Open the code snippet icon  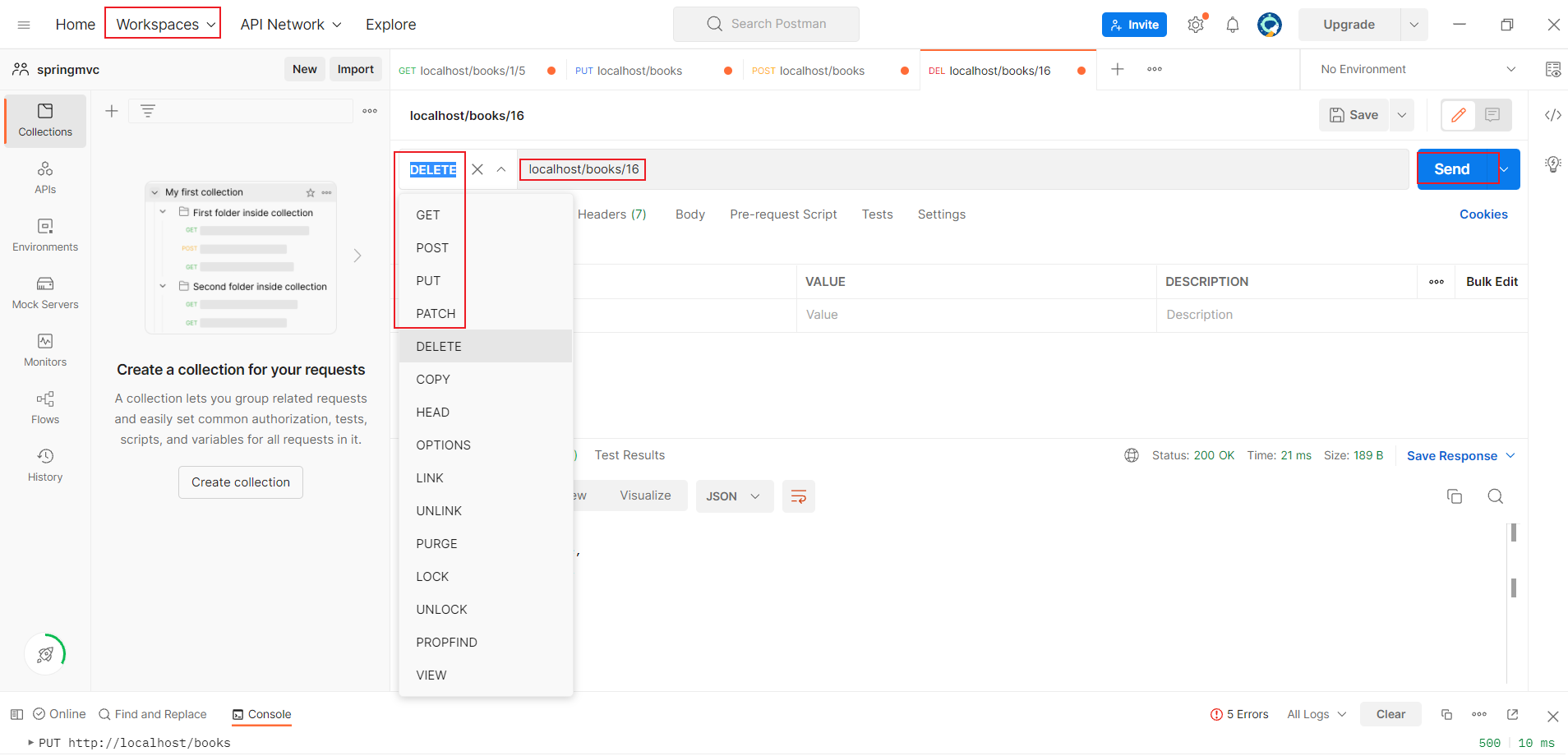pyautogui.click(x=1553, y=115)
